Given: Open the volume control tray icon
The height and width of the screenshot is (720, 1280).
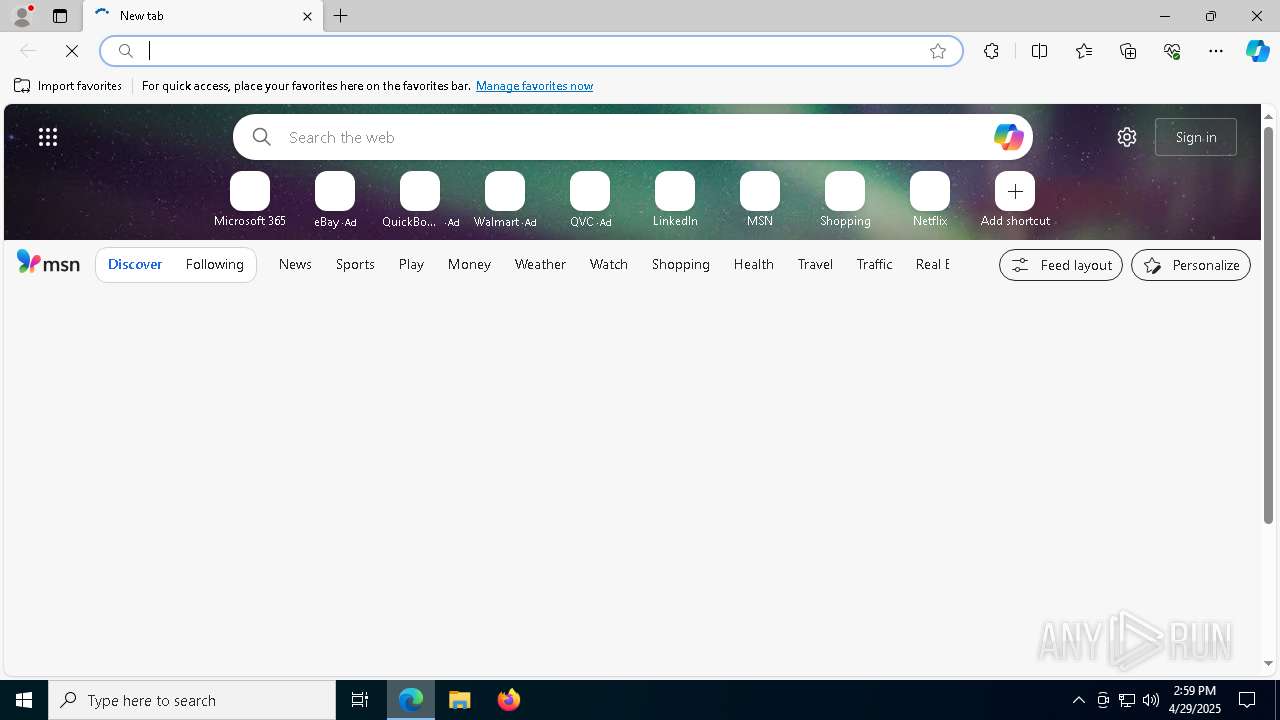Looking at the screenshot, I should tap(1151, 700).
